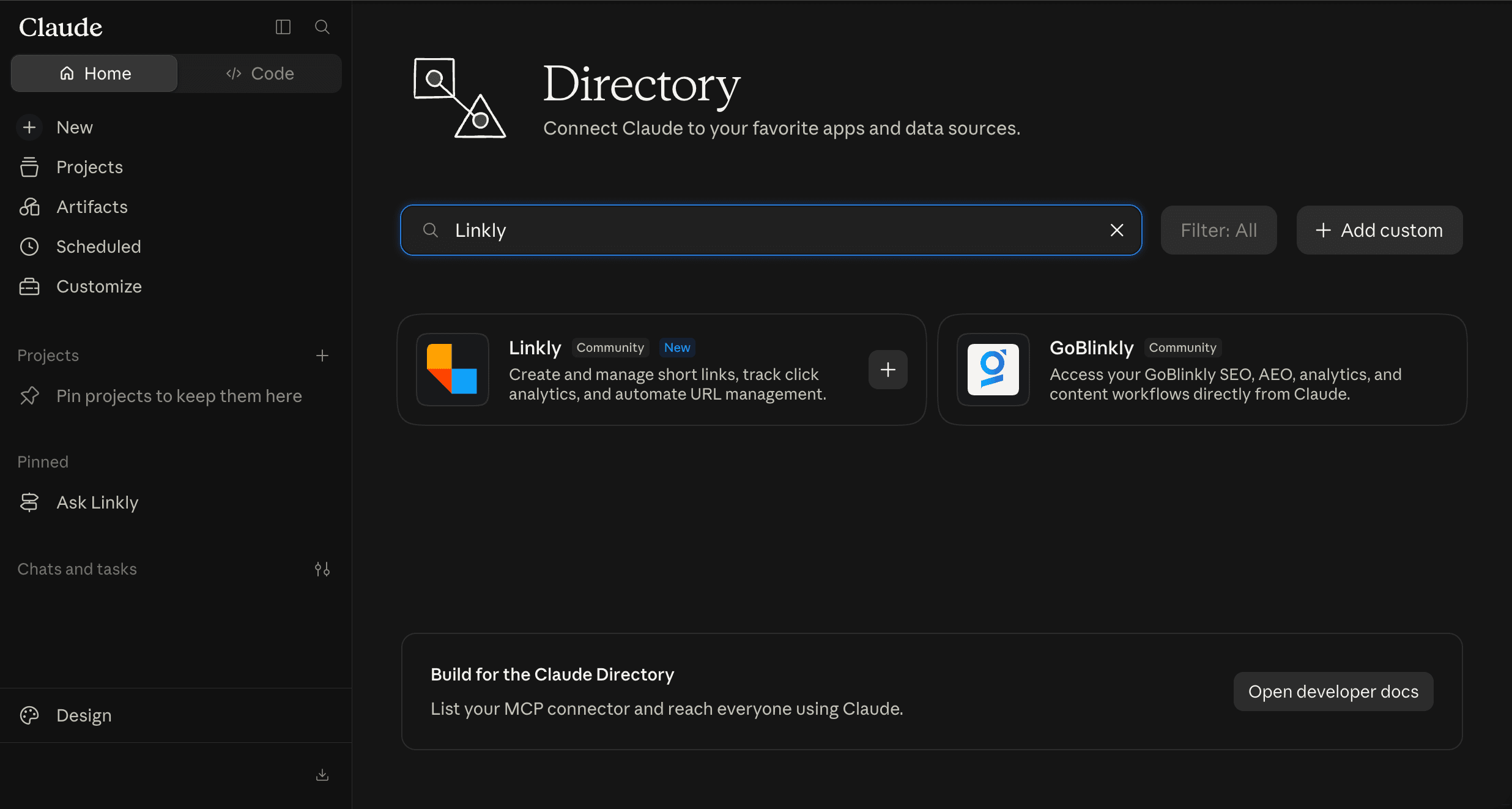The height and width of the screenshot is (809, 1512).
Task: Toggle the sidebar panel icon
Action: coord(283,27)
